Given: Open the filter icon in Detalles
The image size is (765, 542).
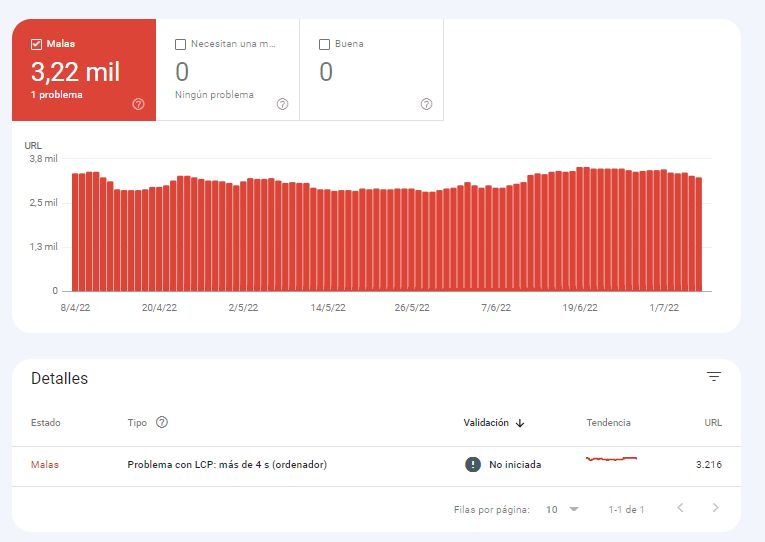Looking at the screenshot, I should click(713, 377).
